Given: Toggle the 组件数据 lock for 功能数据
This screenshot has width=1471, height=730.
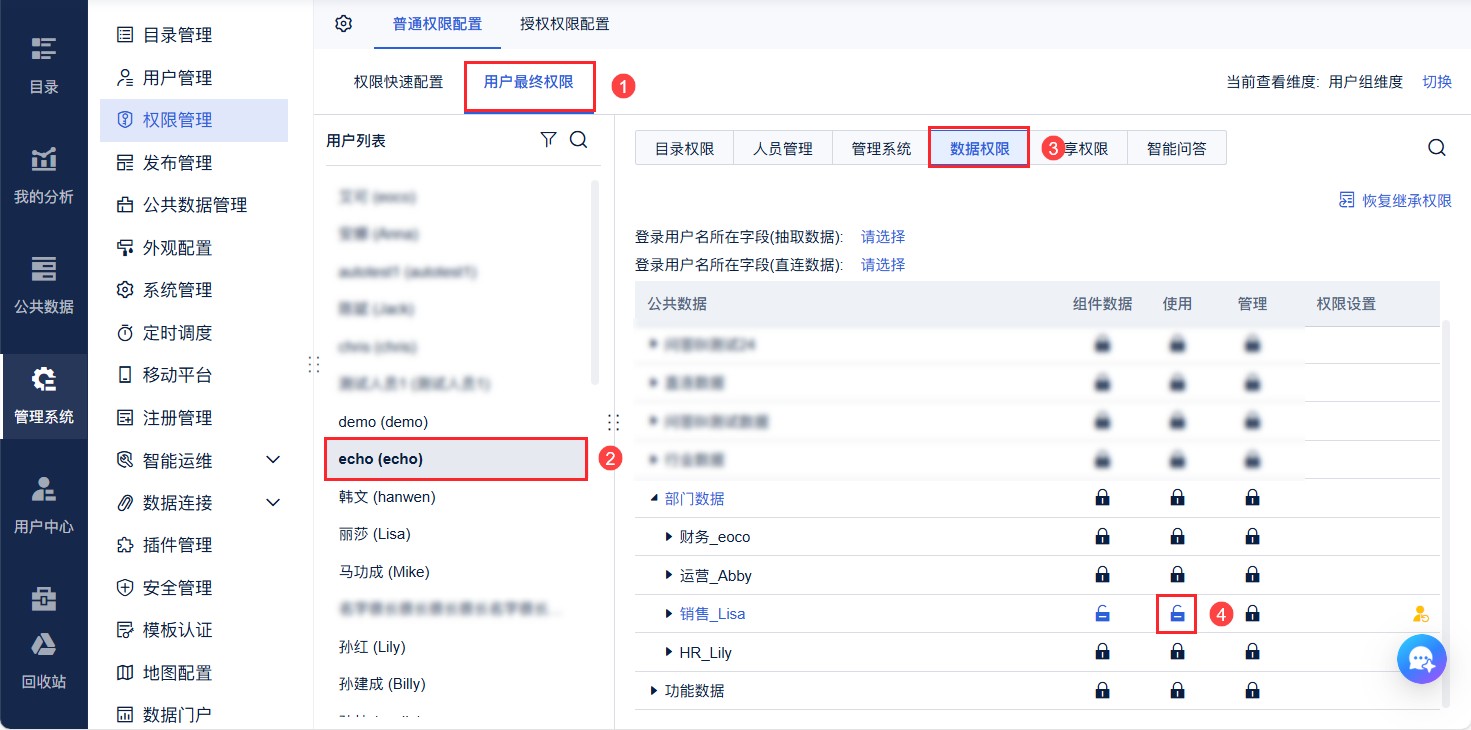Looking at the screenshot, I should [1102, 690].
